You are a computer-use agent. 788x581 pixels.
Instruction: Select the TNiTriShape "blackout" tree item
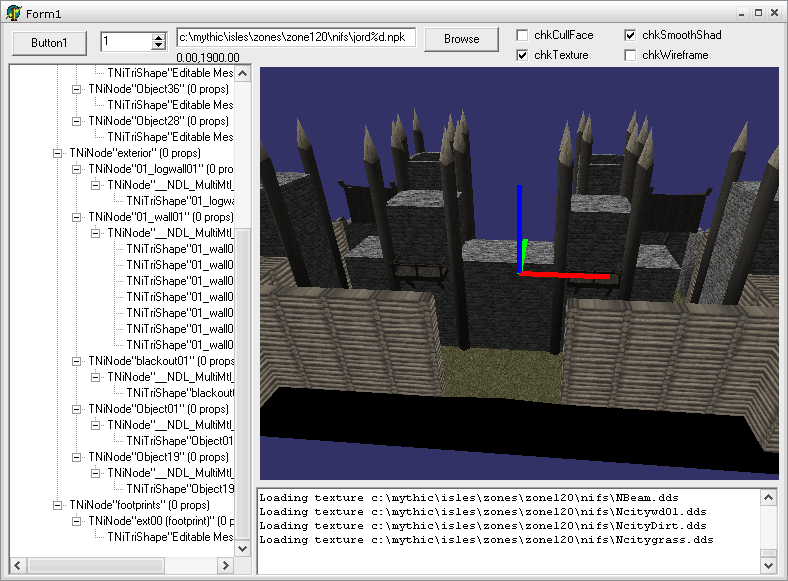pyautogui.click(x=180, y=393)
